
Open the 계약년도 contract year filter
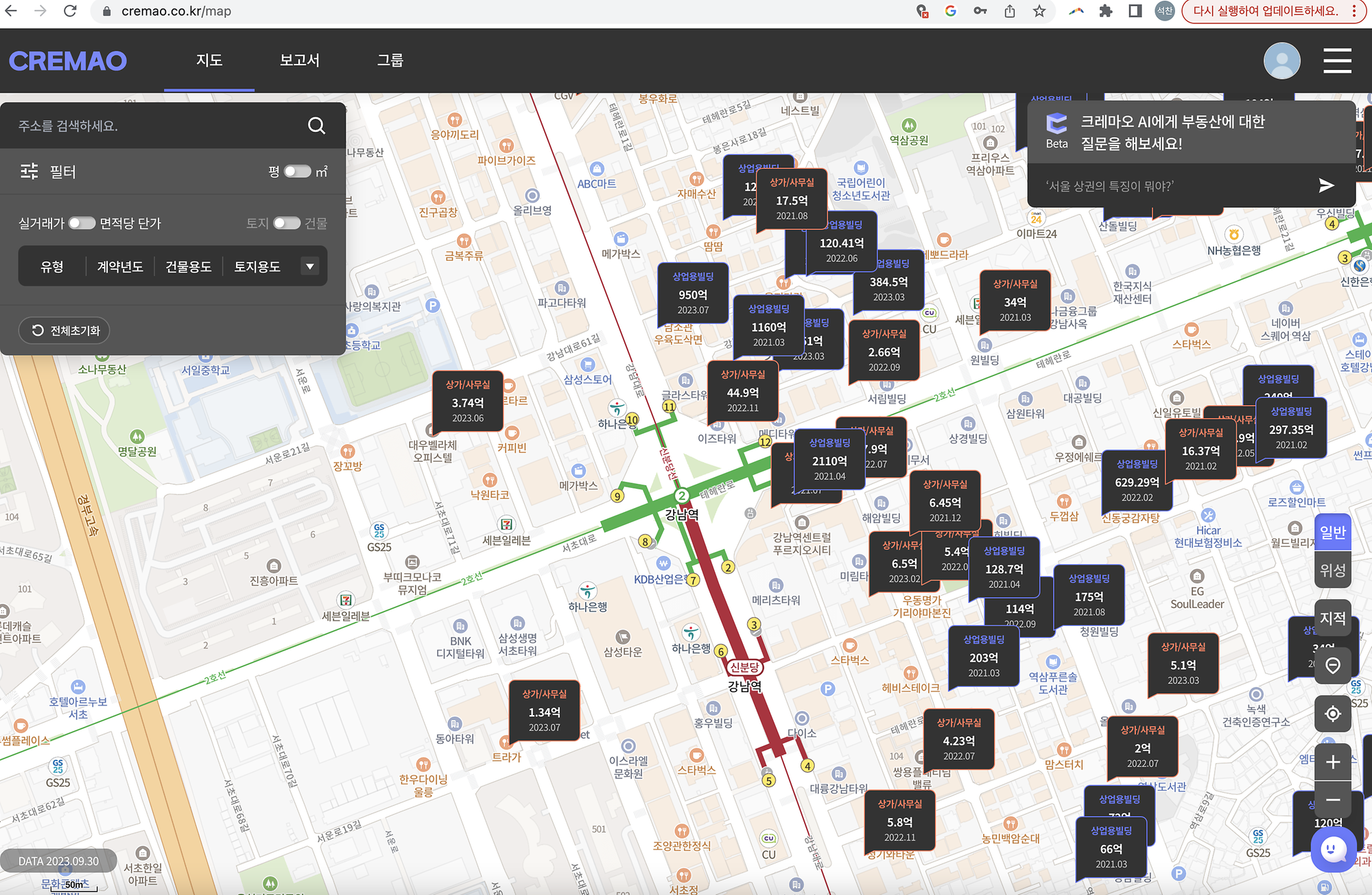120,266
